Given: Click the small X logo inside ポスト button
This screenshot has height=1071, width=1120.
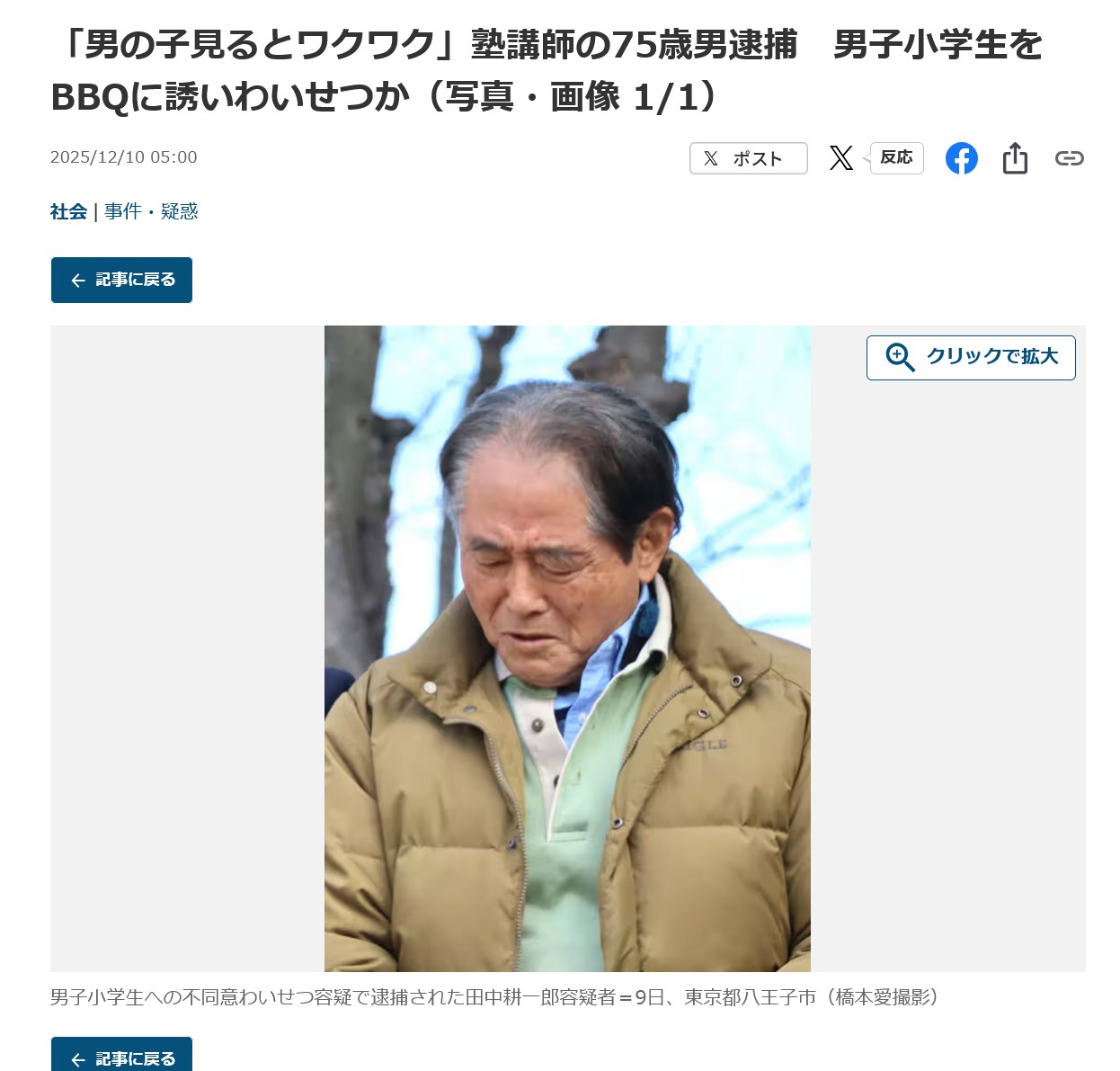Looking at the screenshot, I should pos(711,159).
